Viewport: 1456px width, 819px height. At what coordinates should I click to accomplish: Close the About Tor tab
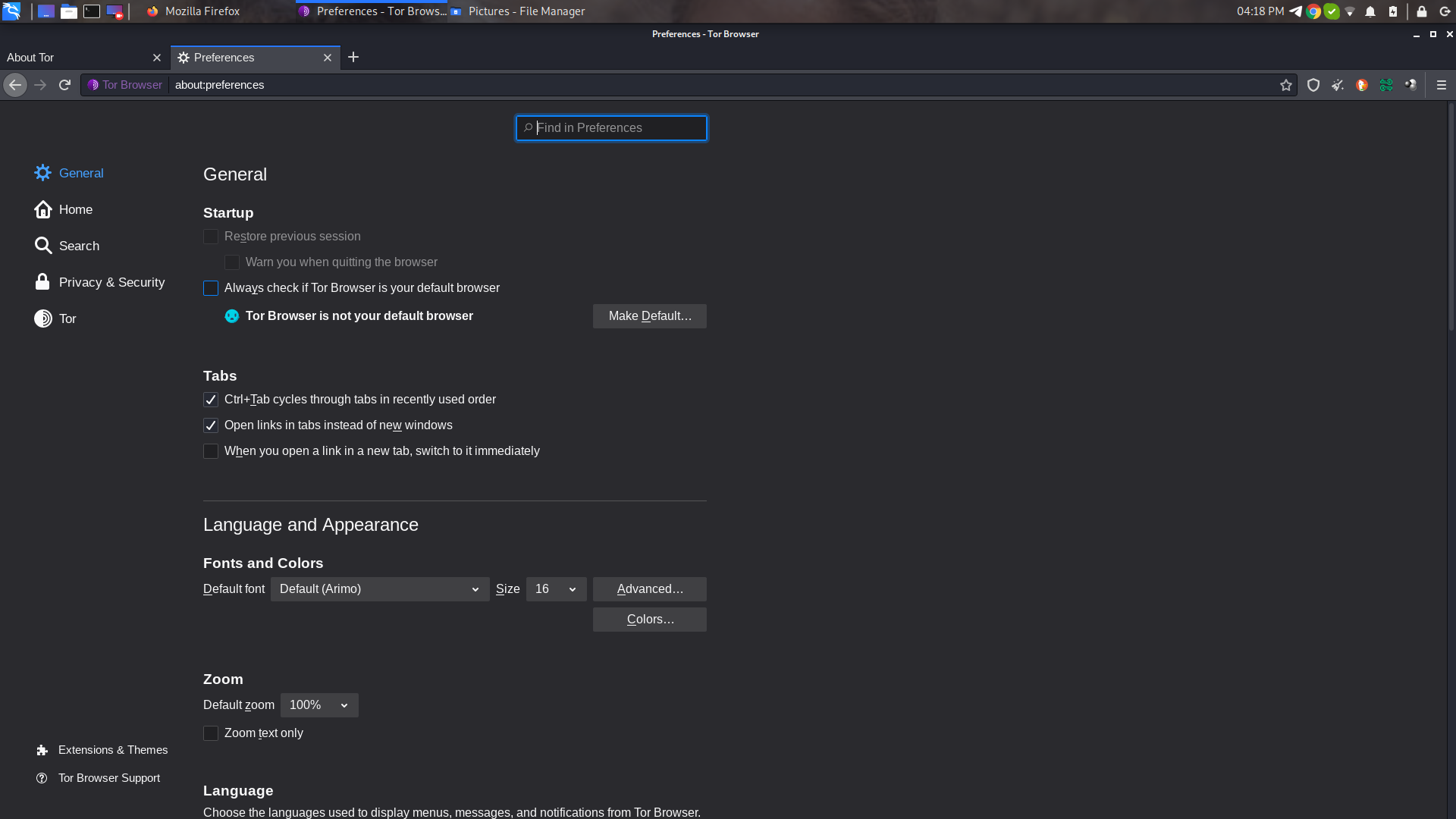pos(157,58)
